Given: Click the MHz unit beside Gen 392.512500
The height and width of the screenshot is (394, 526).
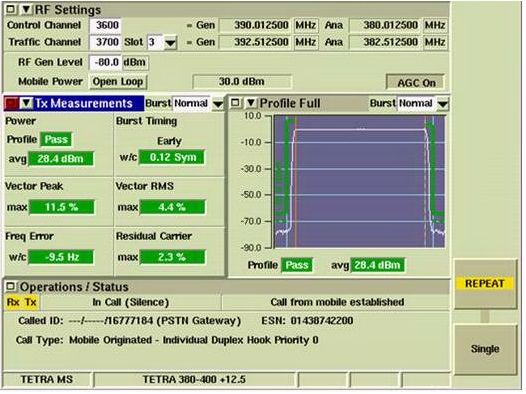Looking at the screenshot, I should [x=306, y=42].
